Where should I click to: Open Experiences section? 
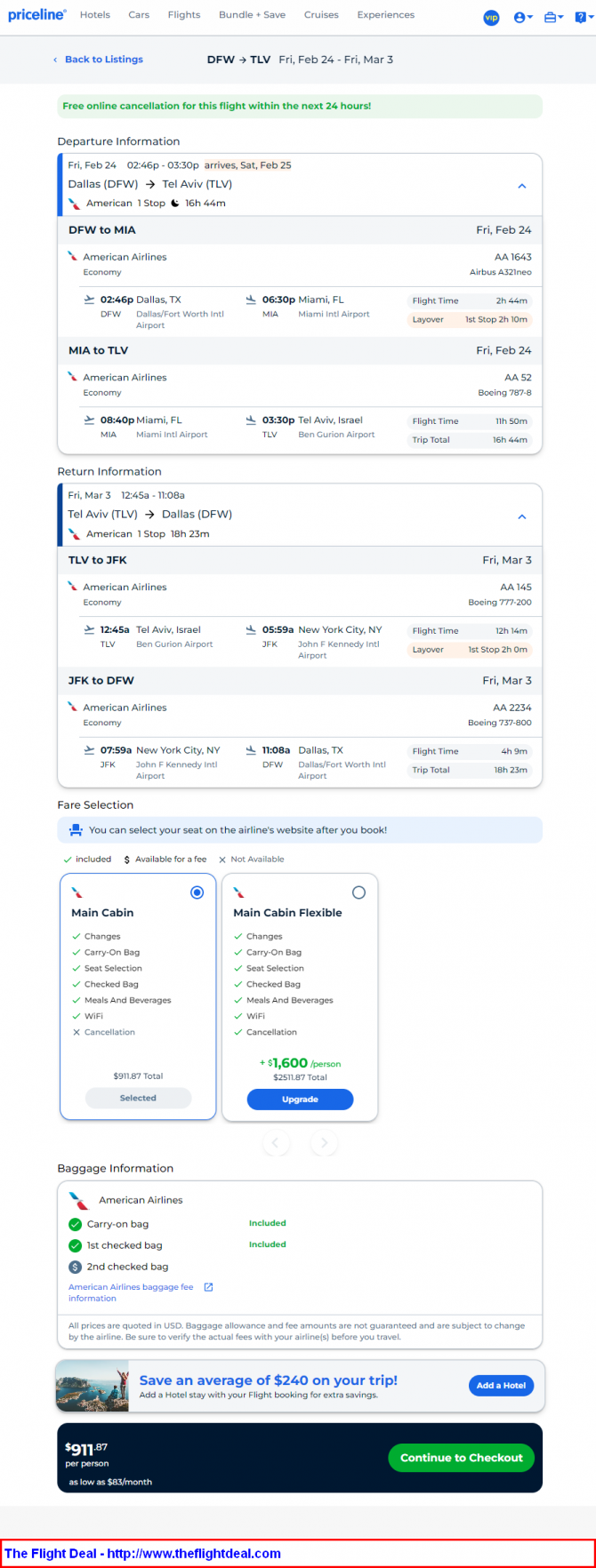click(x=386, y=15)
